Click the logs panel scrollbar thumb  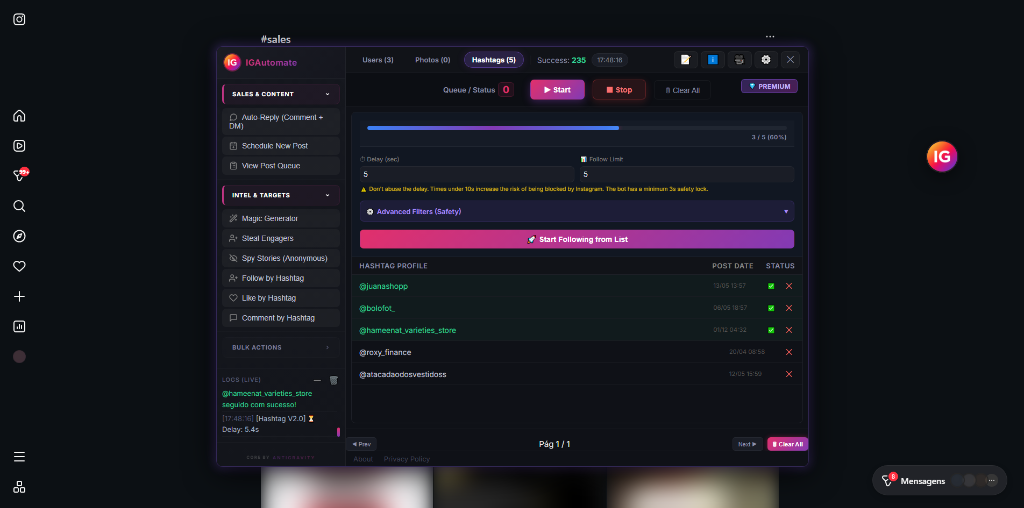coord(338,432)
